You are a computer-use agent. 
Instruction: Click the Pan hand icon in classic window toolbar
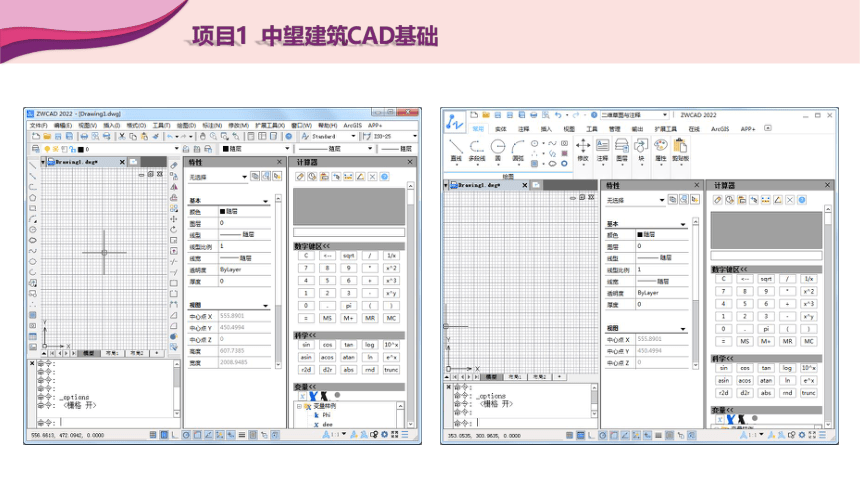click(202, 136)
